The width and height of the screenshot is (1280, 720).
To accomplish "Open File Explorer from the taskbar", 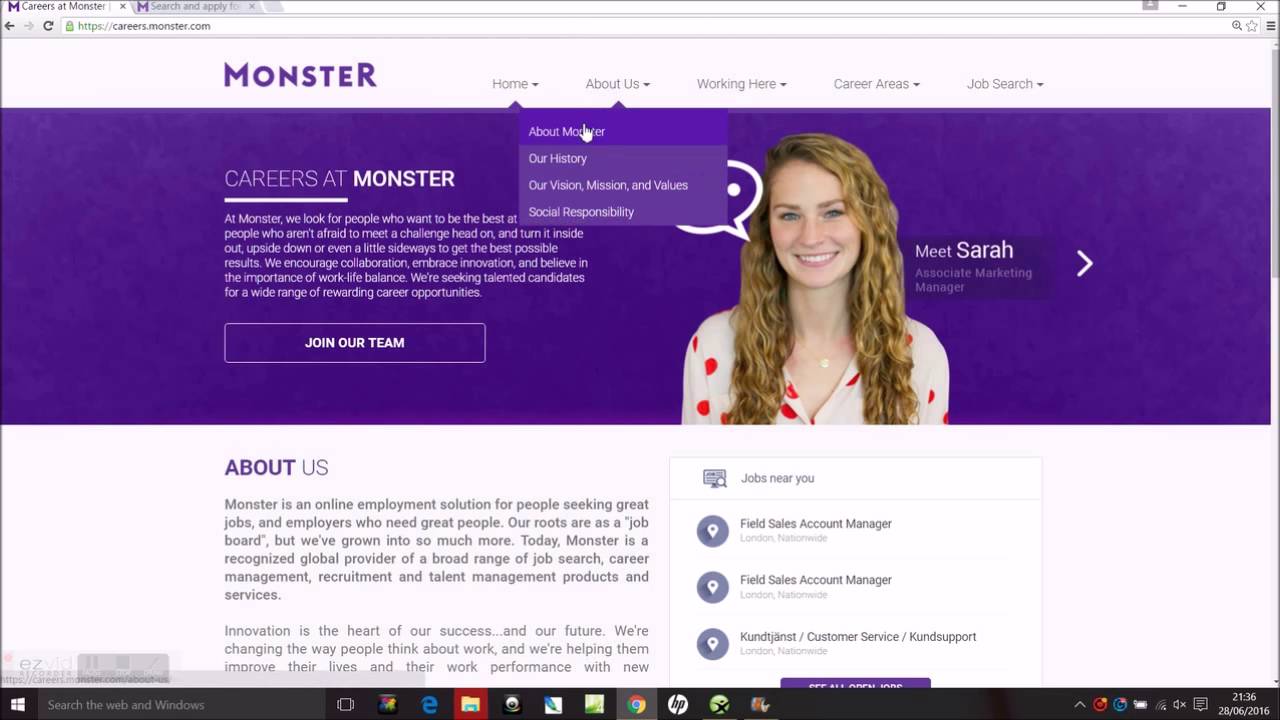I will (x=470, y=705).
